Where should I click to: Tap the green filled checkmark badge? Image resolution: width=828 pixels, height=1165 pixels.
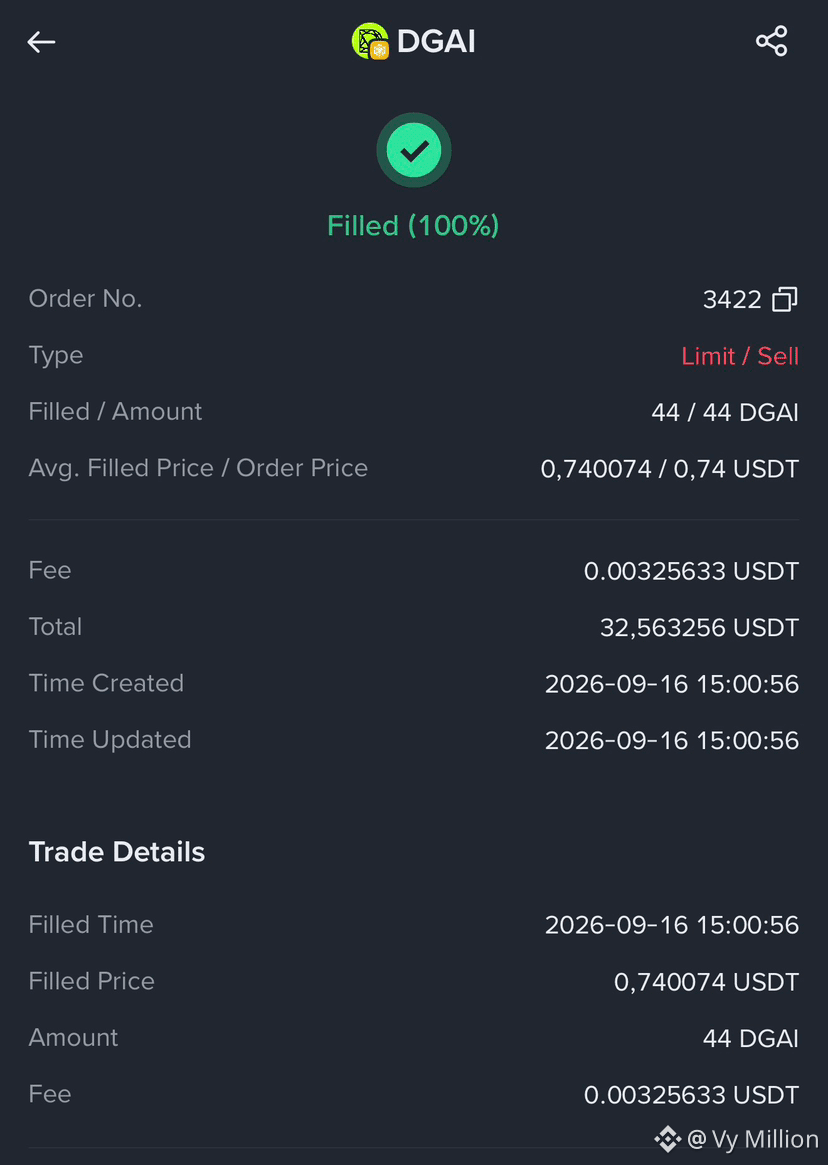click(x=414, y=150)
